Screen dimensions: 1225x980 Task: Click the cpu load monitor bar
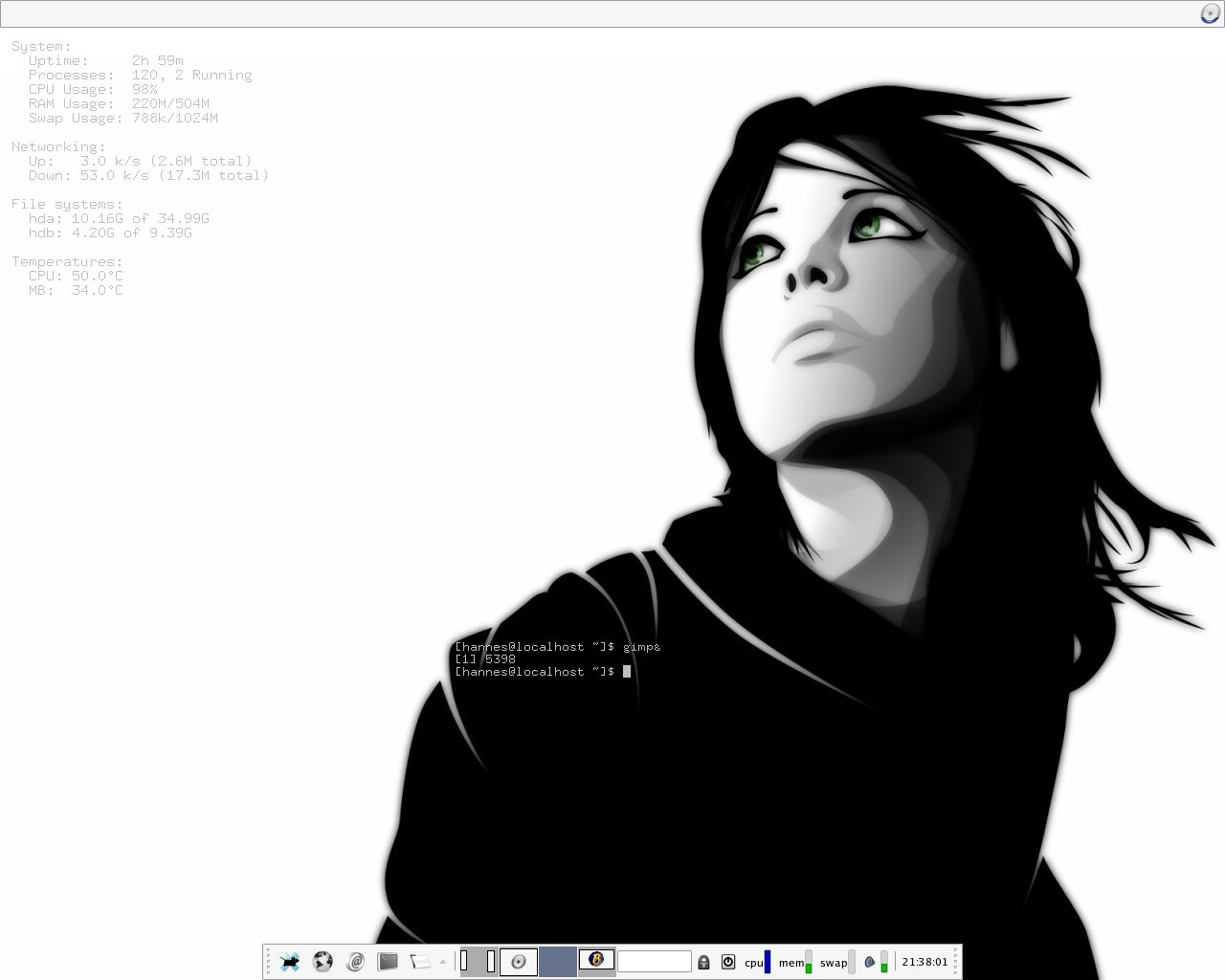(767, 962)
